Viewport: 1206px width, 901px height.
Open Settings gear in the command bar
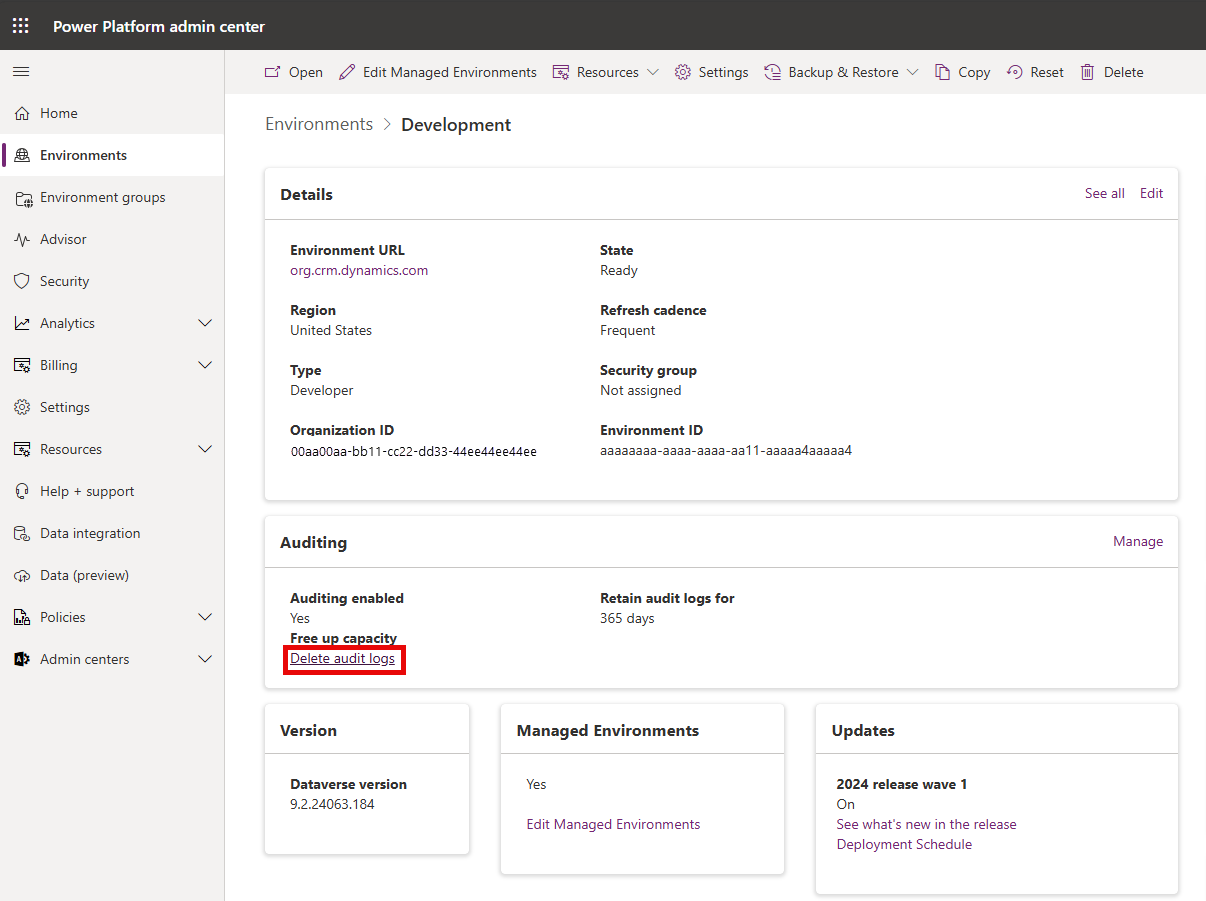point(683,72)
